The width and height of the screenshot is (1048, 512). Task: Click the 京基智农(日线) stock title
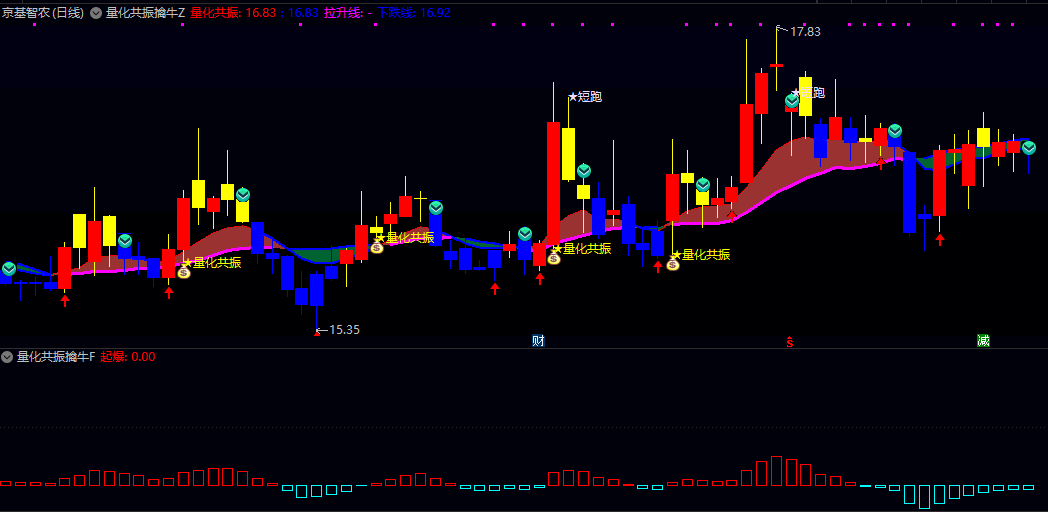(x=43, y=13)
